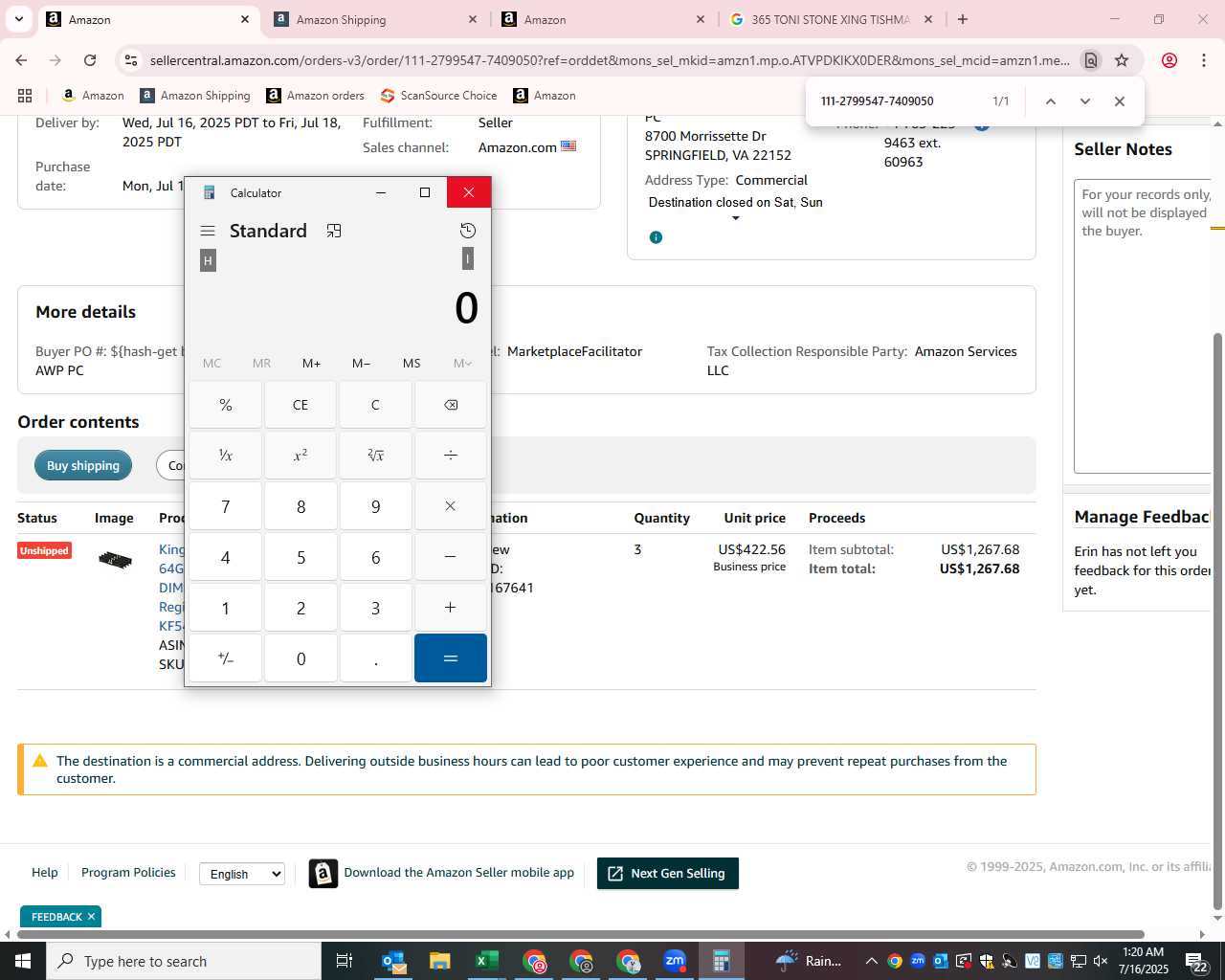The width and height of the screenshot is (1225, 980).
Task: Click Calculator backspace key
Action: (451, 405)
